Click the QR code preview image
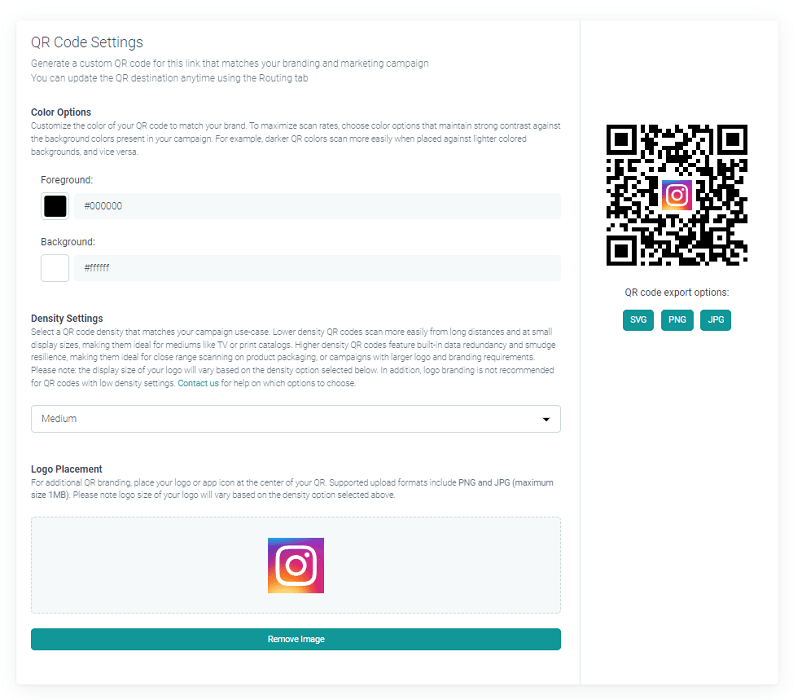The height and width of the screenshot is (700, 802). [x=677, y=195]
